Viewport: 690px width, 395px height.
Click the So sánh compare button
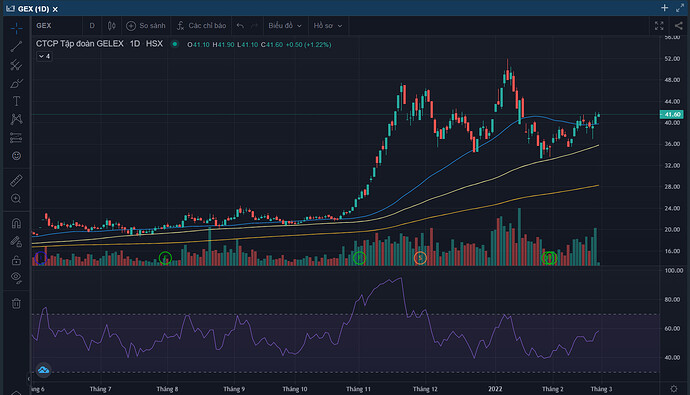point(146,26)
